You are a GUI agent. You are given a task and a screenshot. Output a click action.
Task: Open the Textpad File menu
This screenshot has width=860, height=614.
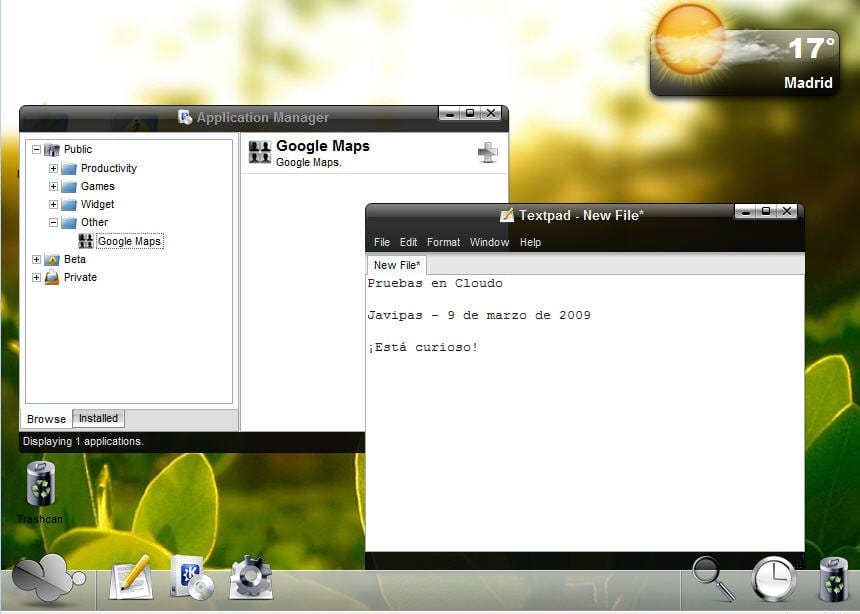point(382,242)
